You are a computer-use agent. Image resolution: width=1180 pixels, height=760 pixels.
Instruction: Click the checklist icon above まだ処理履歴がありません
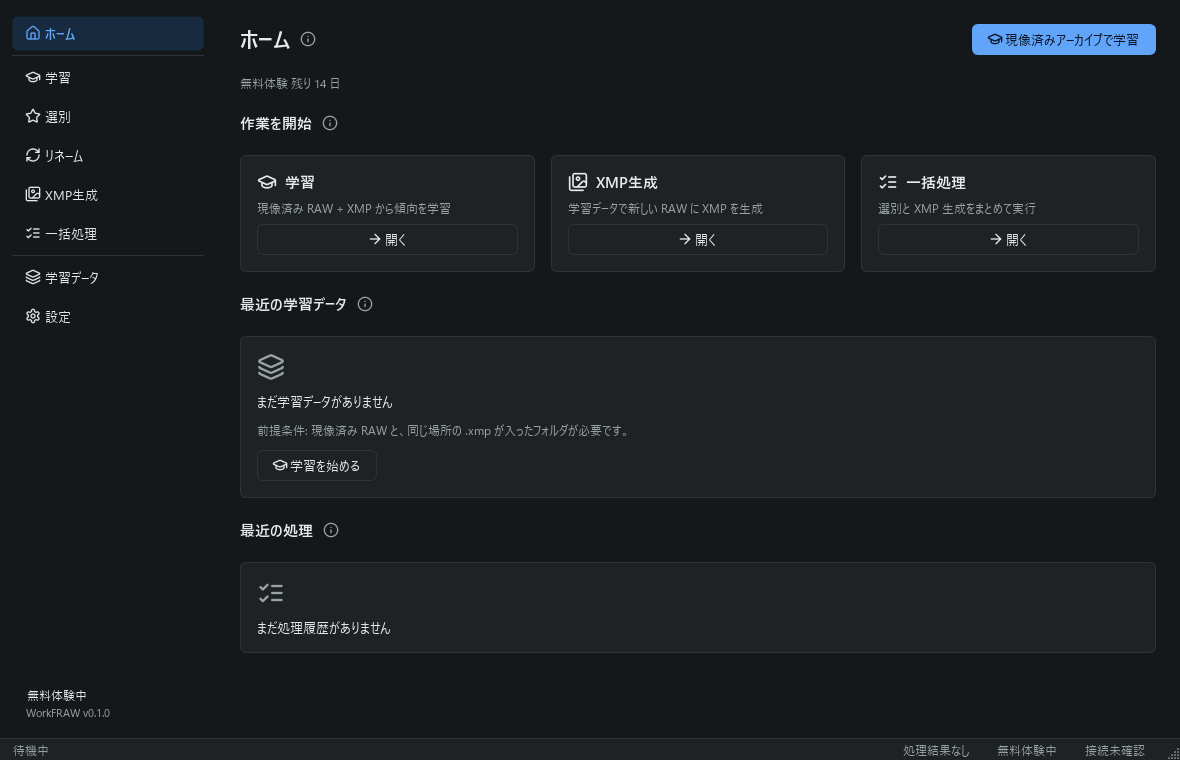click(x=271, y=593)
